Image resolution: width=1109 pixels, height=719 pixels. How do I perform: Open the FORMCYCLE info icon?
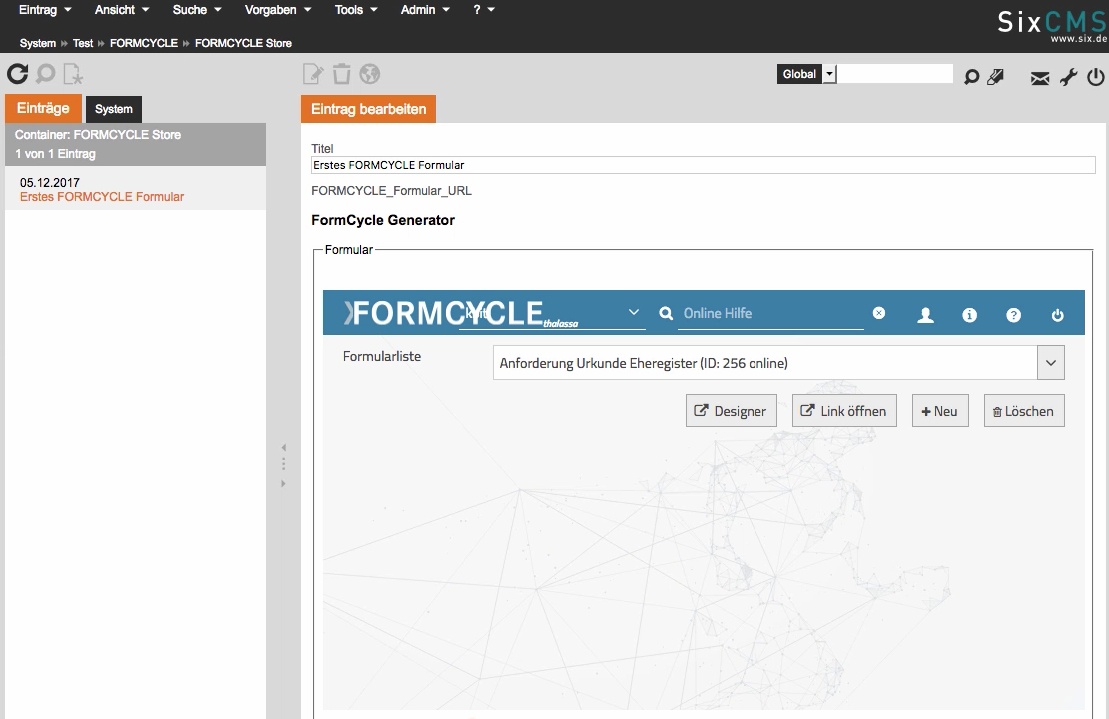[x=969, y=315]
